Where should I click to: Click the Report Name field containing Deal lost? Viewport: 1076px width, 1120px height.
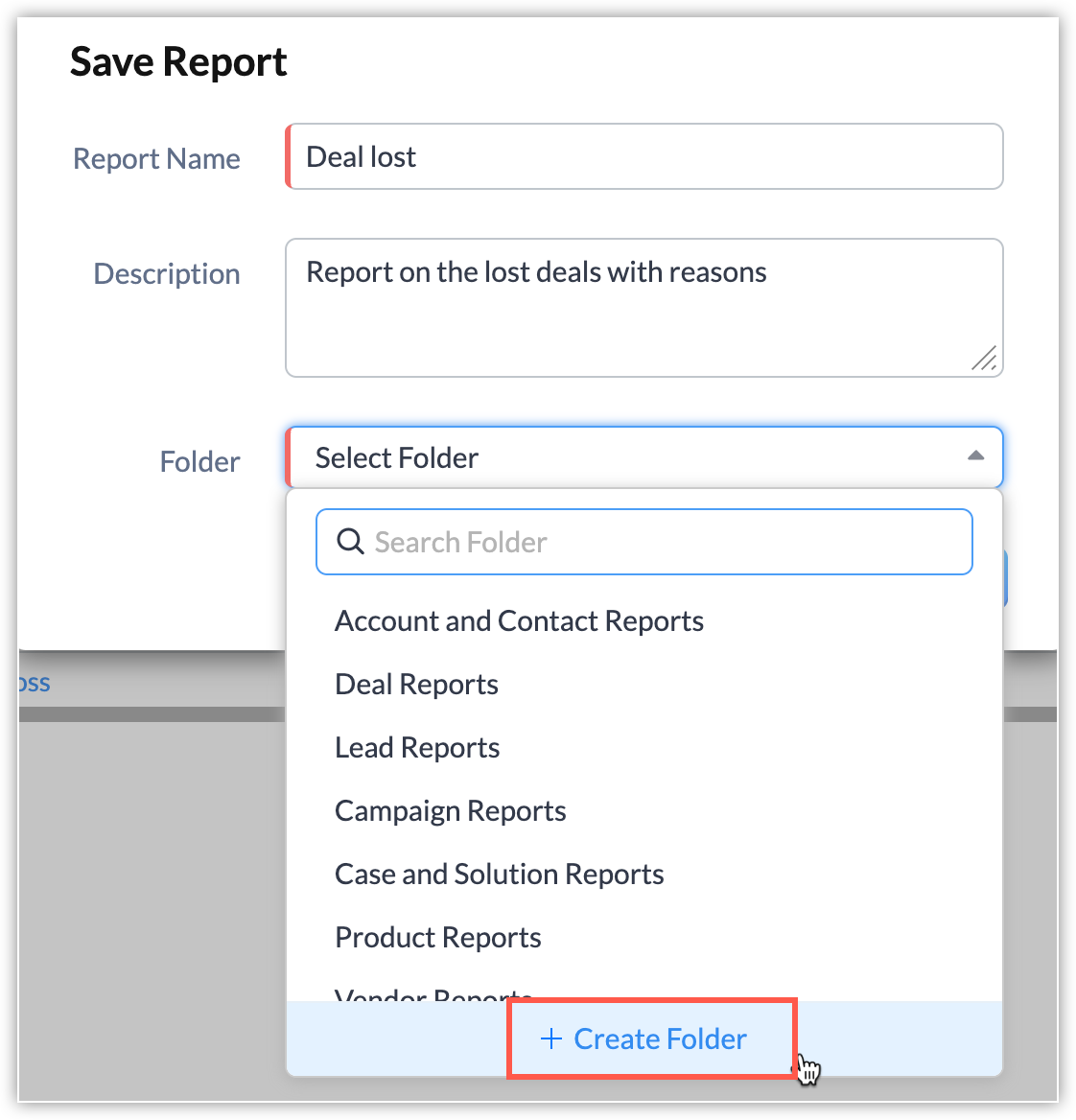point(644,157)
